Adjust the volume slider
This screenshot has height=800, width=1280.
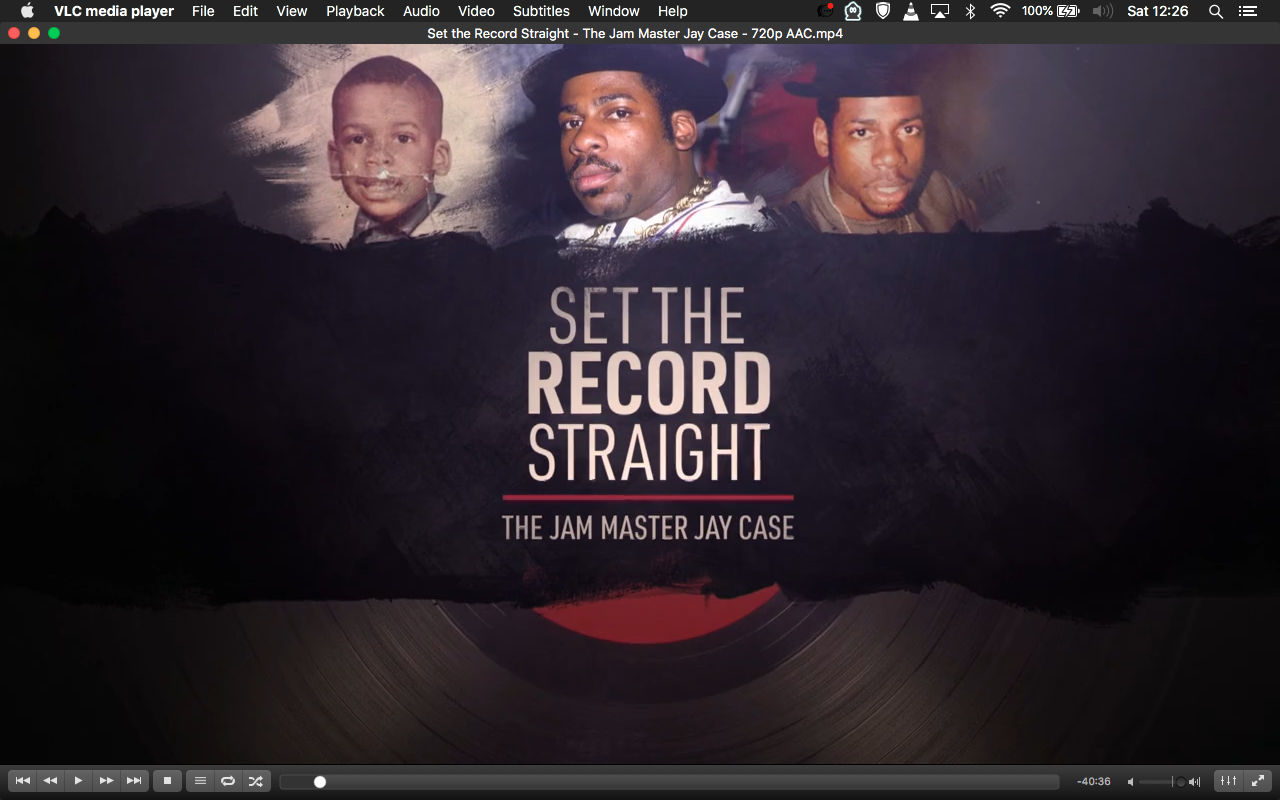pyautogui.click(x=1162, y=782)
